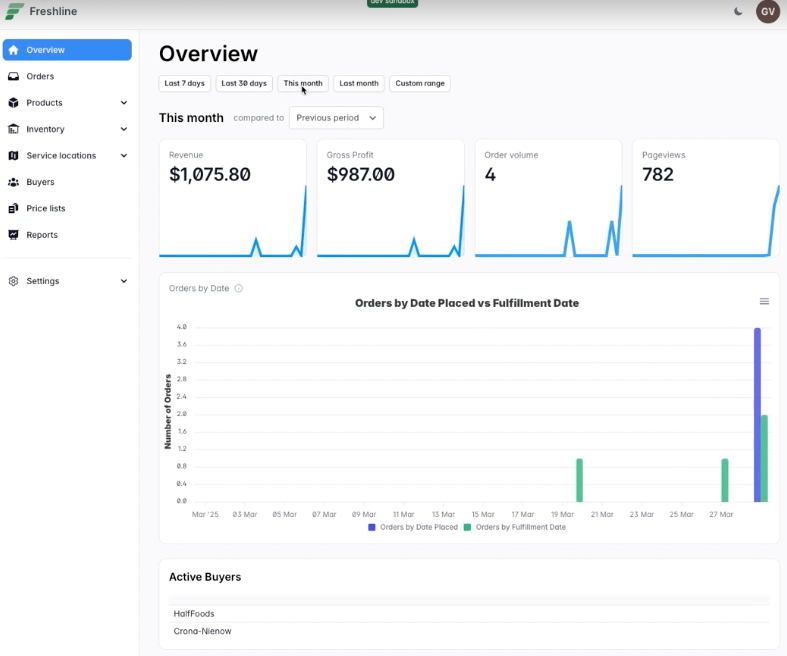Click the Inventory warehouse icon
787x656 pixels.
[x=13, y=129]
